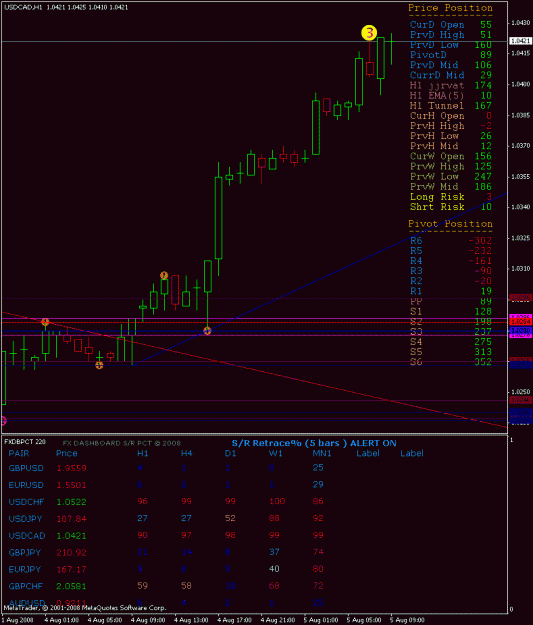The width and height of the screenshot is (533, 625).
Task: Click the '5 Aug 01:00' time axis label
Action: (x=321, y=620)
